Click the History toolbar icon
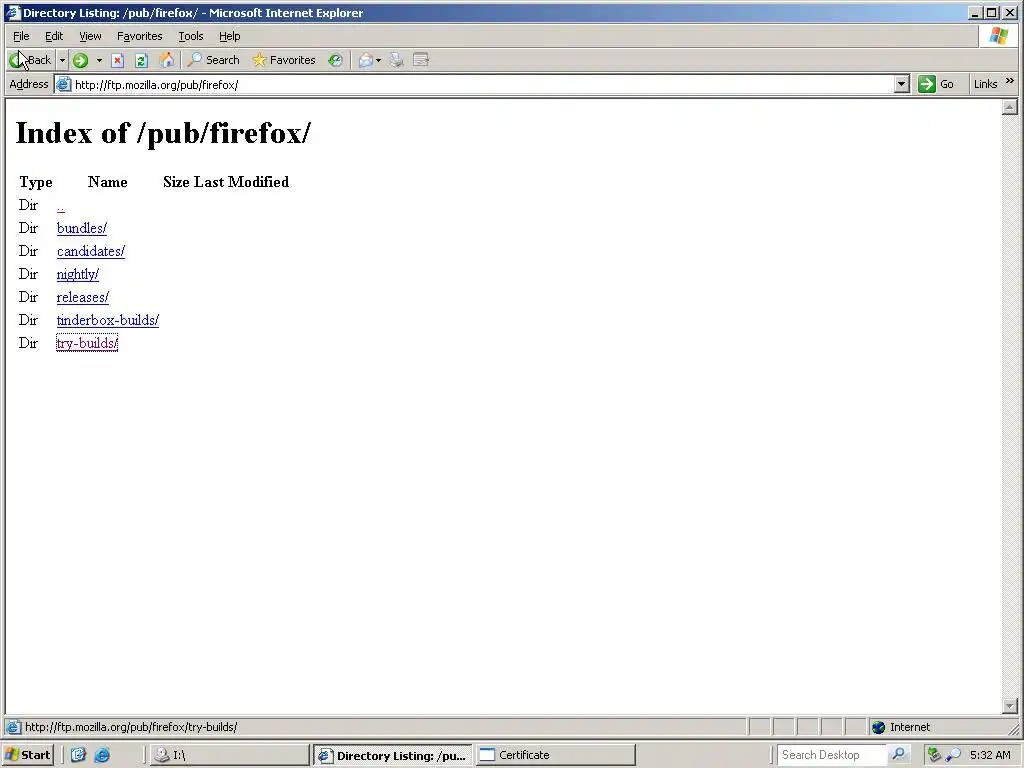The width and height of the screenshot is (1024, 768). click(335, 61)
